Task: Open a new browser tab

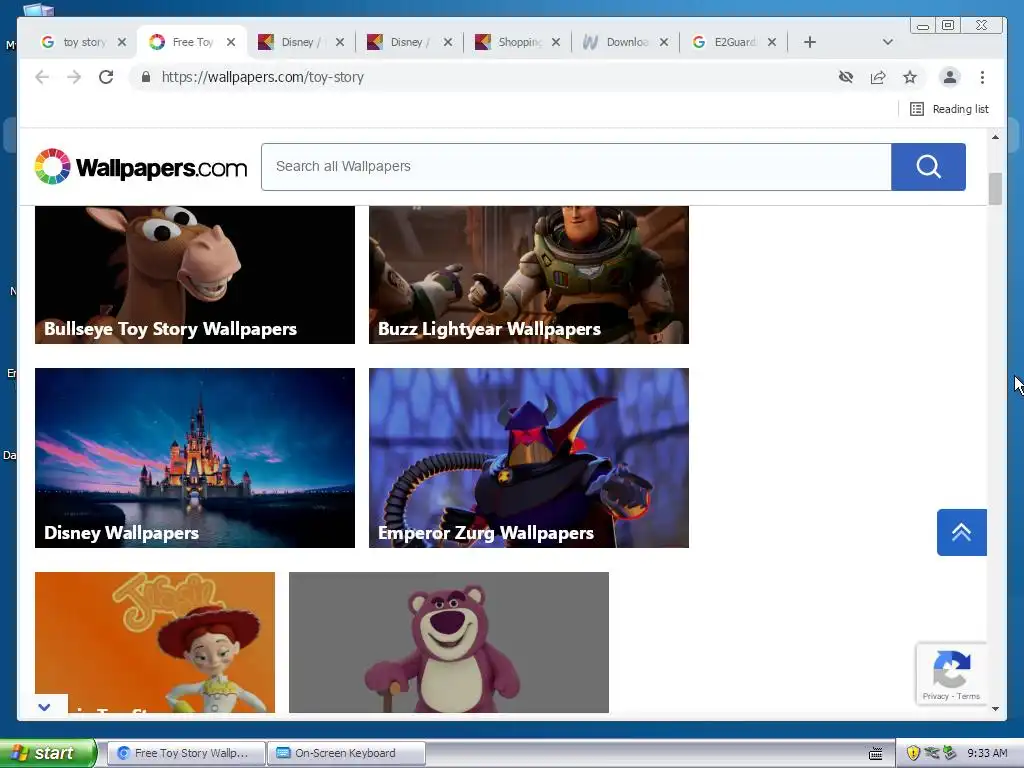Action: pyautogui.click(x=810, y=42)
